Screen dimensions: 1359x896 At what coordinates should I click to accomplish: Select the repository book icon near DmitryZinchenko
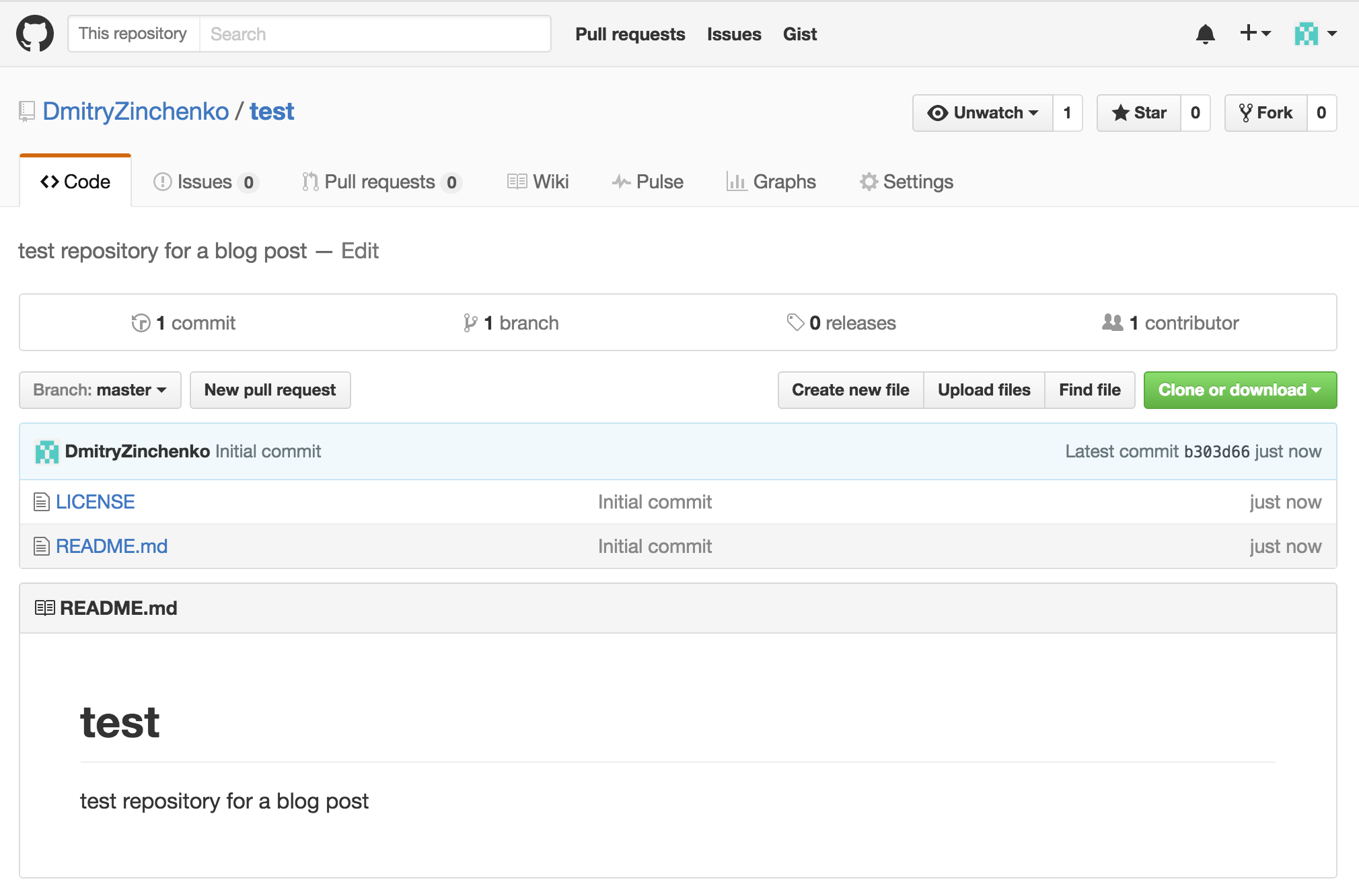coord(26,111)
